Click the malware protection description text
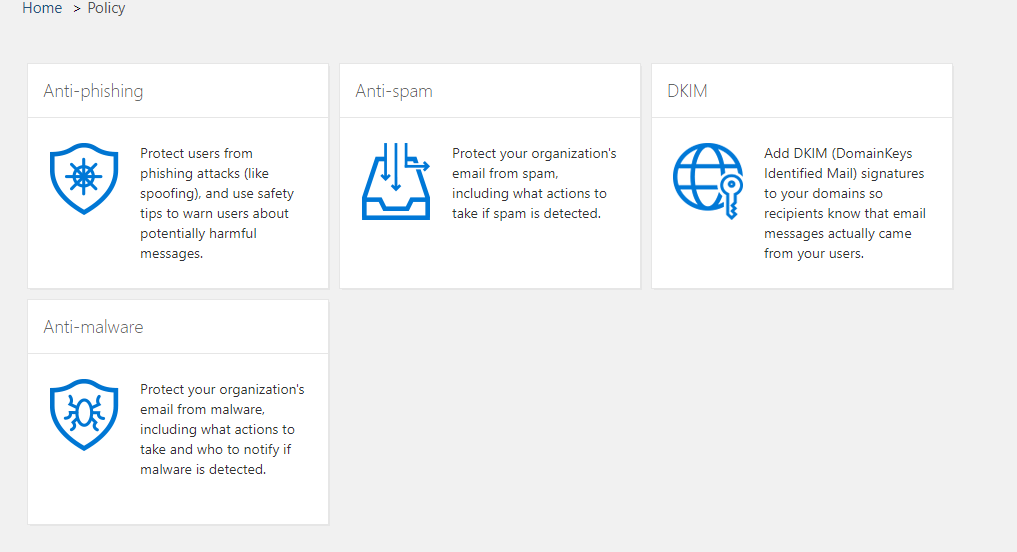 [x=222, y=429]
